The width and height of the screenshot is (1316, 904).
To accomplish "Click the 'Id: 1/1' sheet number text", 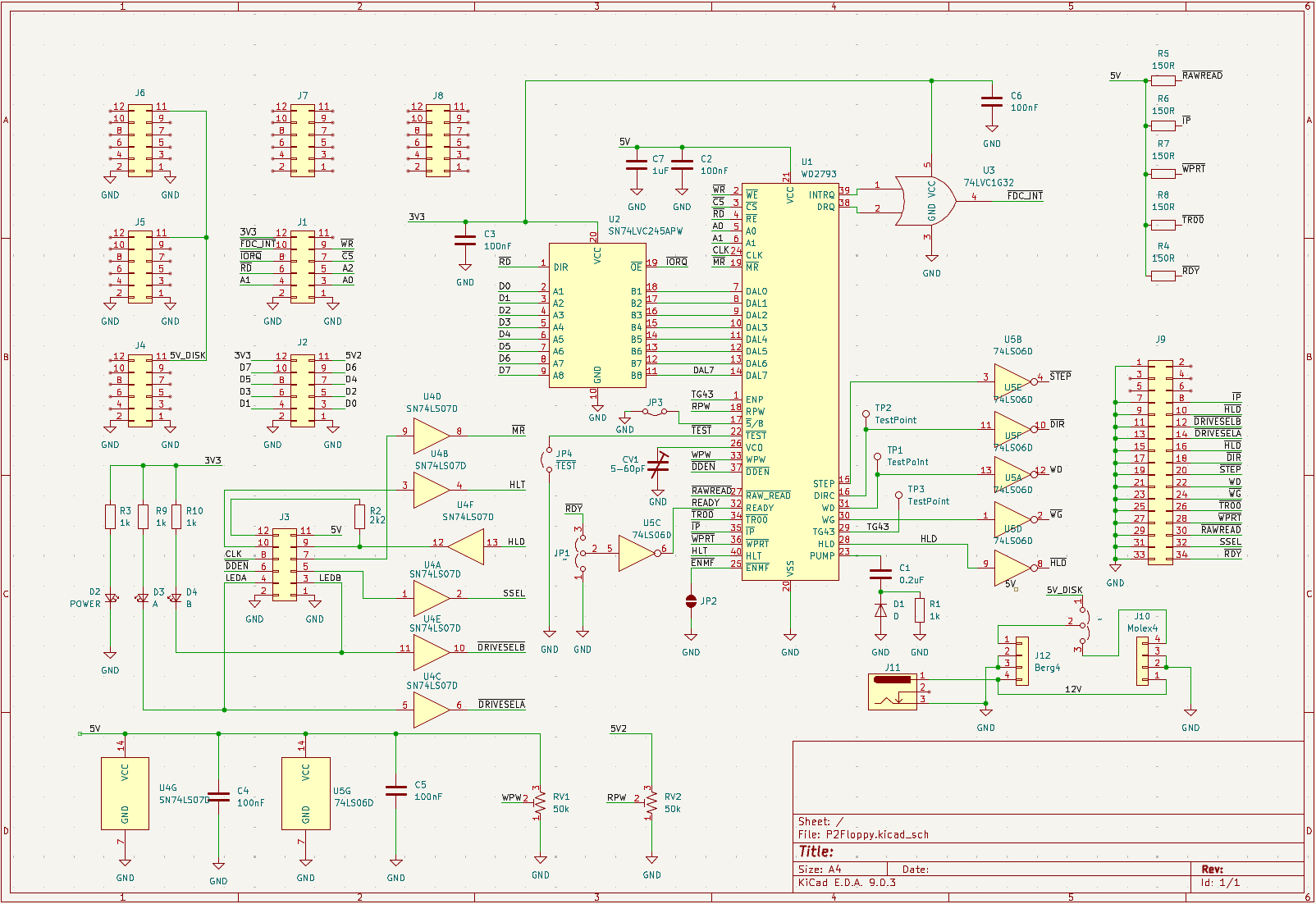I will pos(1221,883).
